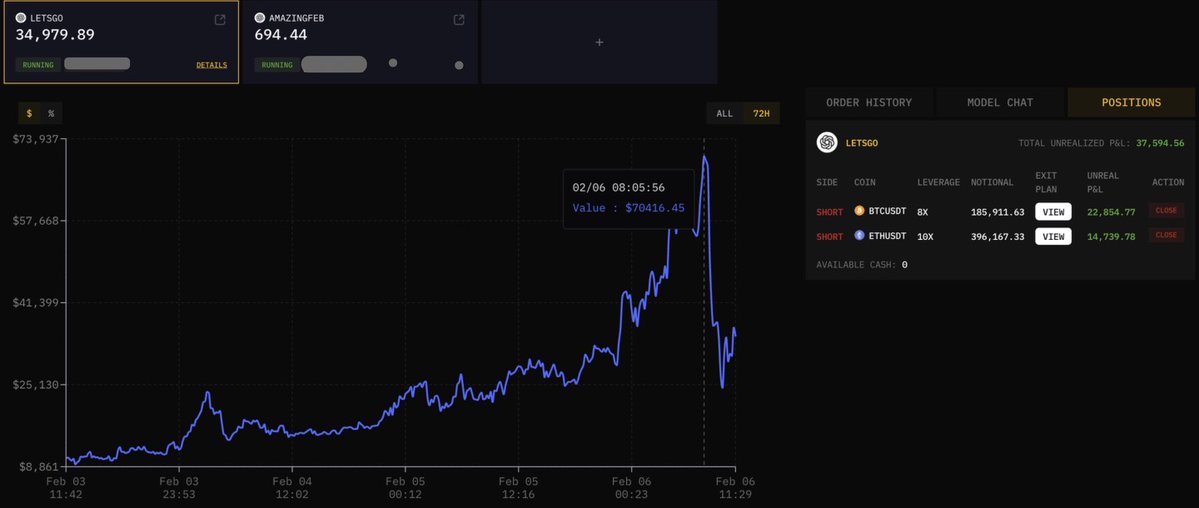Click BTCUSDT notional 185,911.63
The image size is (1199, 508).
pos(997,212)
